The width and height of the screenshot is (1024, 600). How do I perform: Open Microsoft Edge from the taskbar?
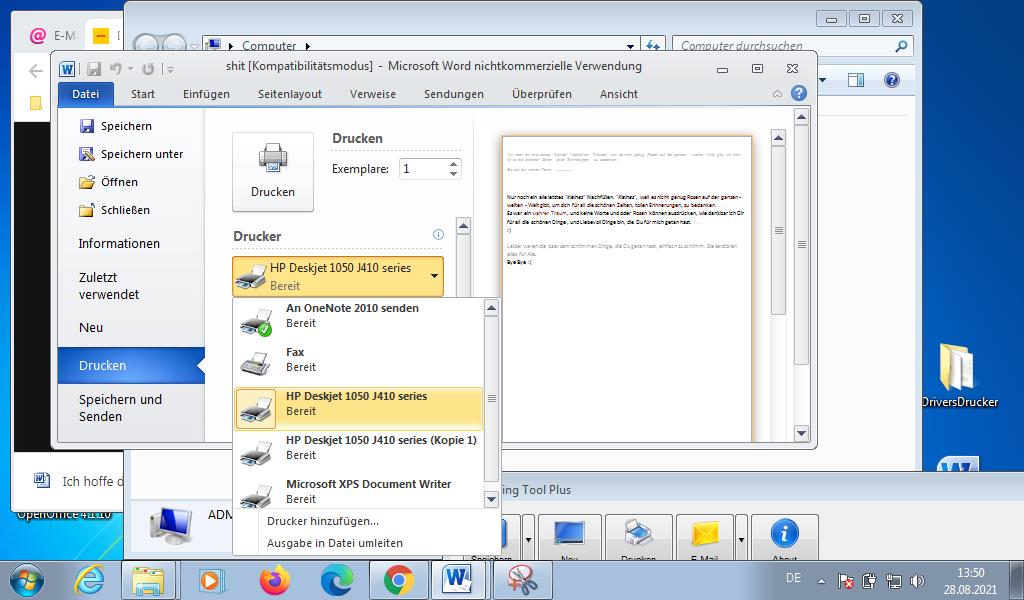click(337, 580)
